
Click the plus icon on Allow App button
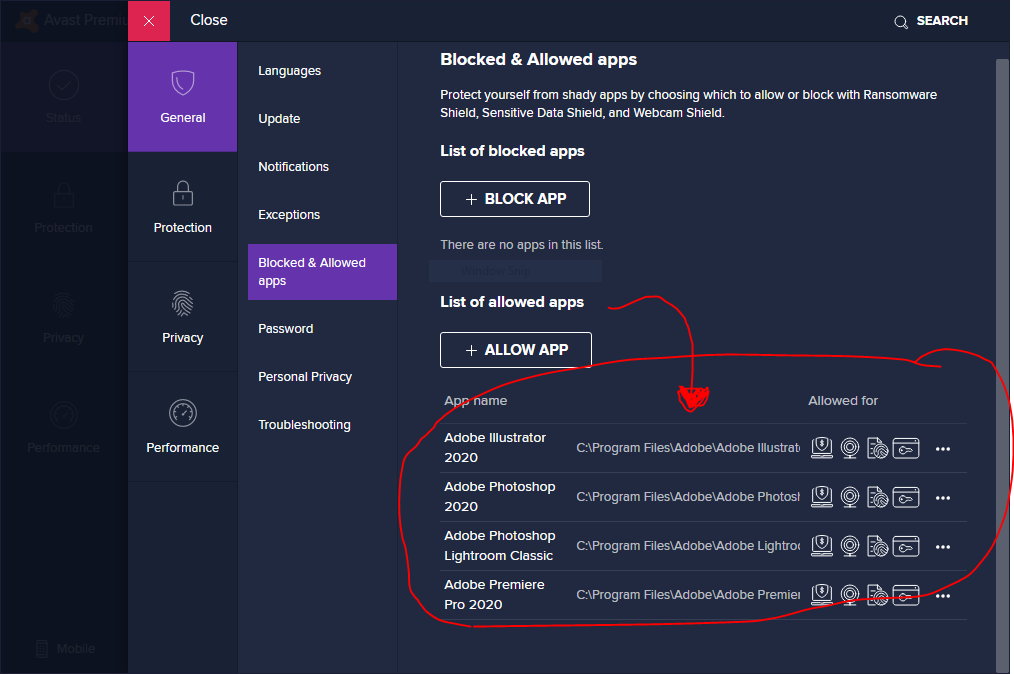[x=471, y=350]
